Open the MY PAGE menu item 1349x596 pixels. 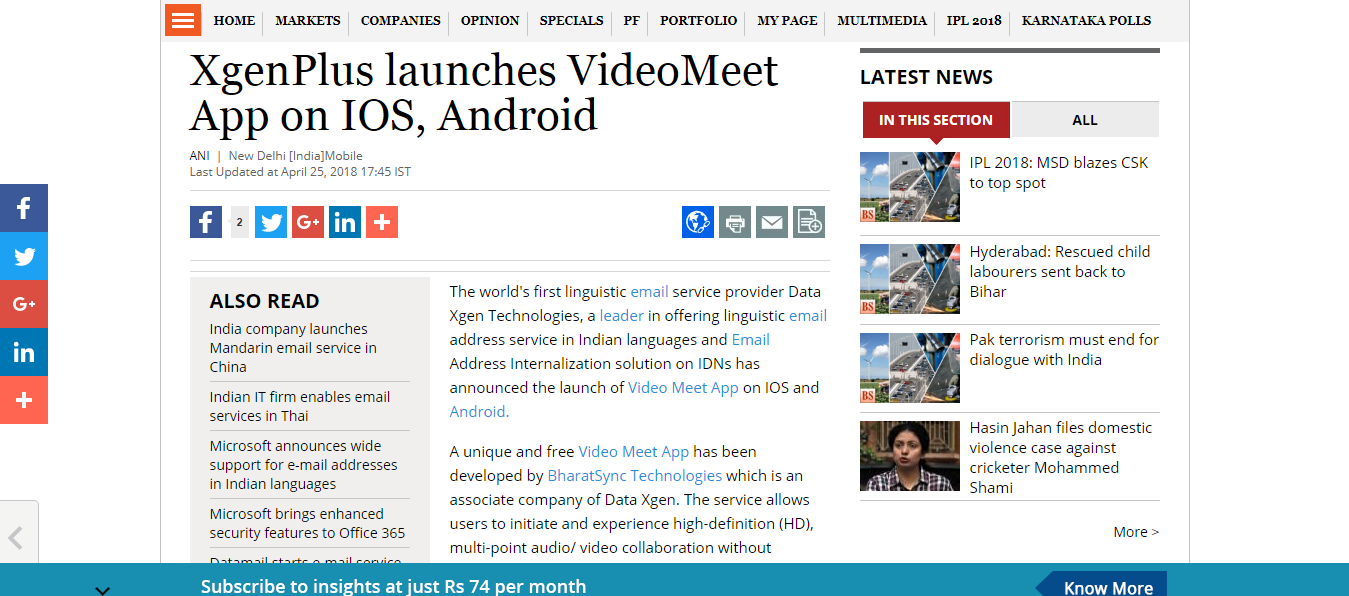click(787, 20)
